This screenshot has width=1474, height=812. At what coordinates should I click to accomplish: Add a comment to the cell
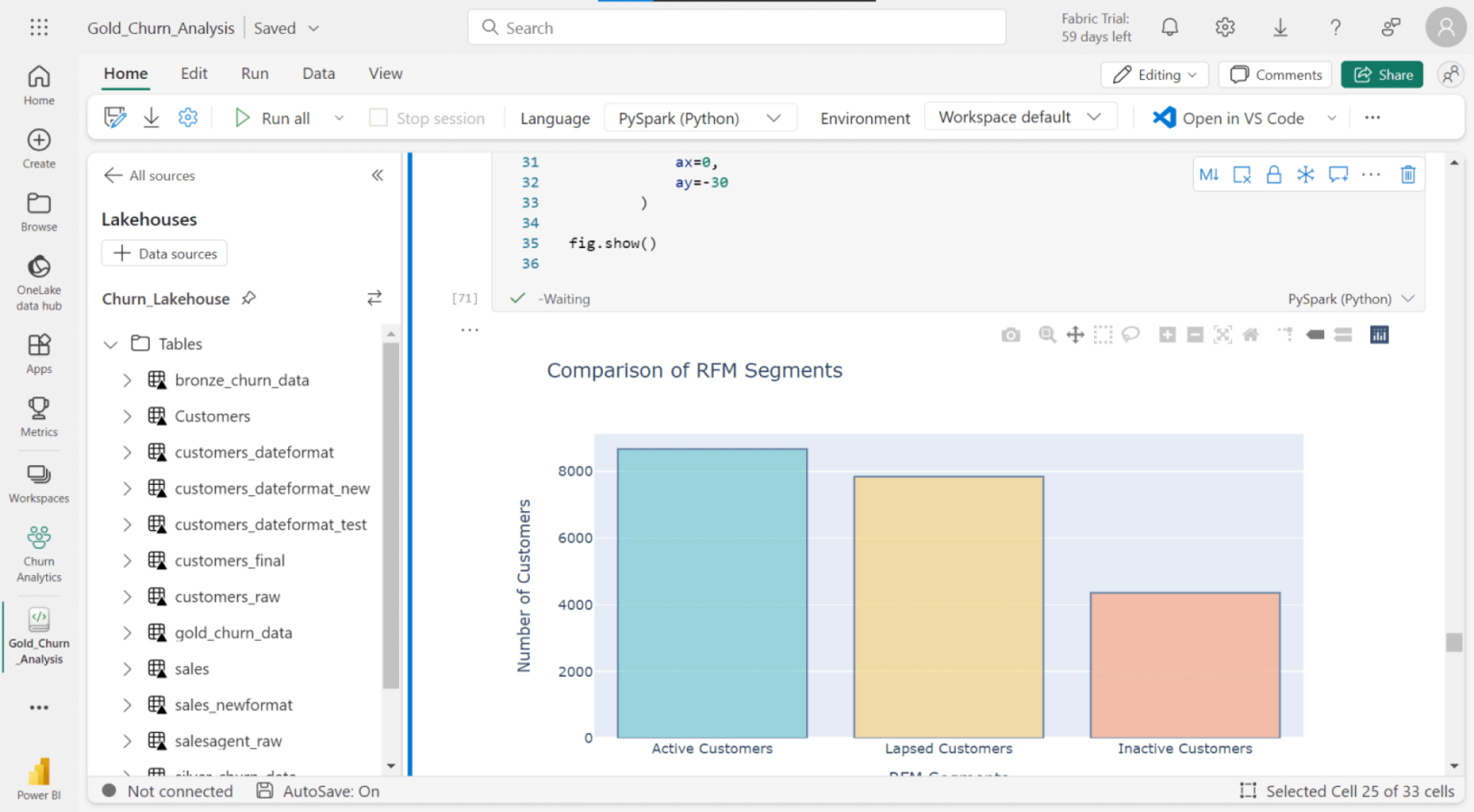[1338, 175]
